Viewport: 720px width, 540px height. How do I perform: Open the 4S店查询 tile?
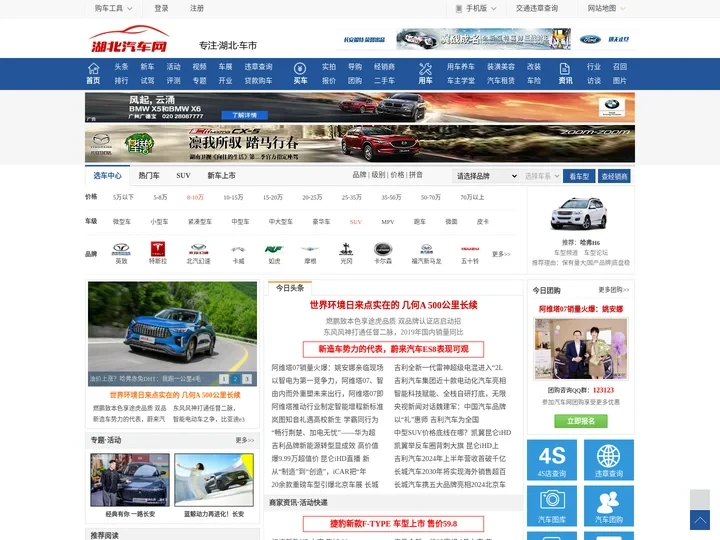552,460
